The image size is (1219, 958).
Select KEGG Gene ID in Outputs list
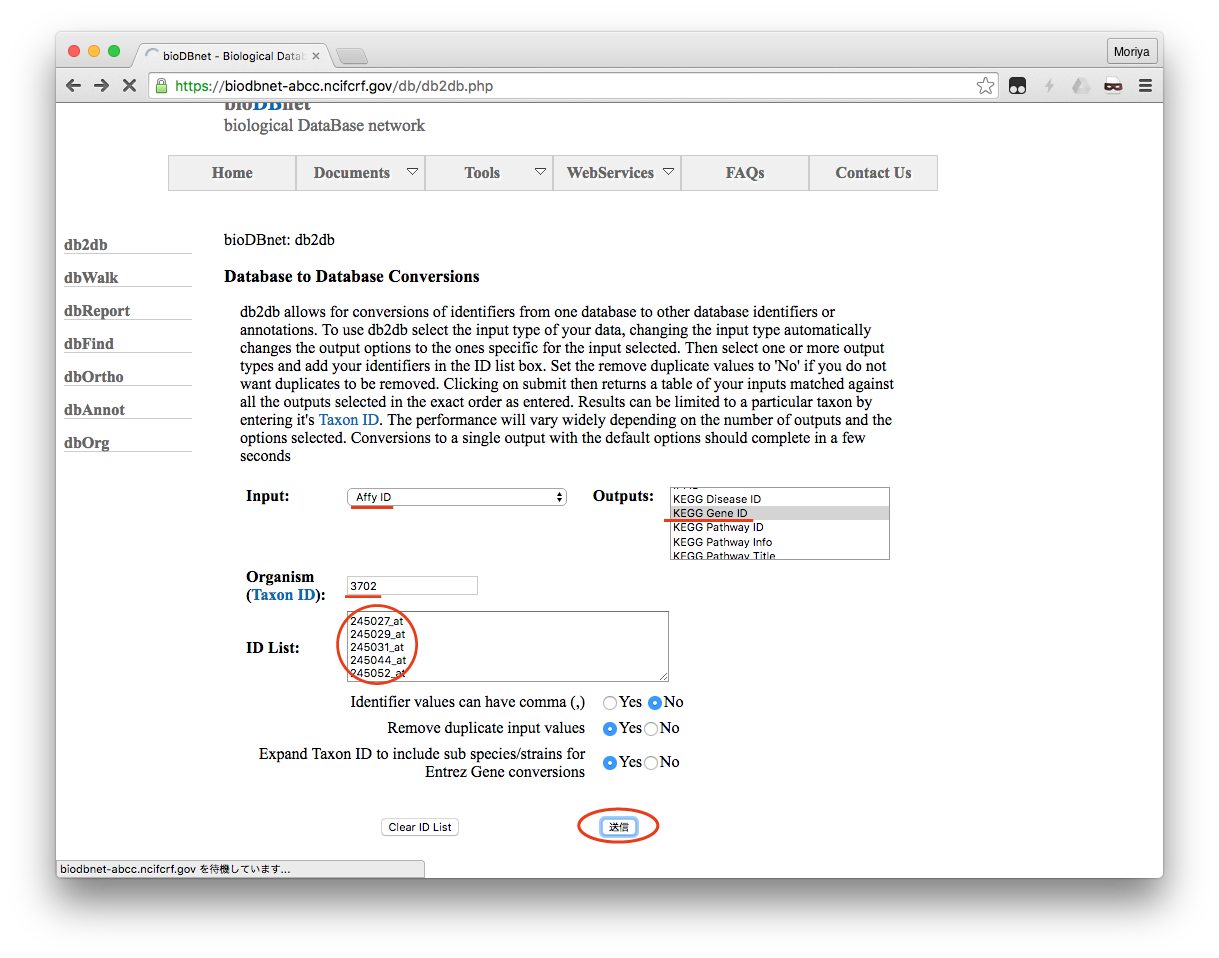coord(779,513)
